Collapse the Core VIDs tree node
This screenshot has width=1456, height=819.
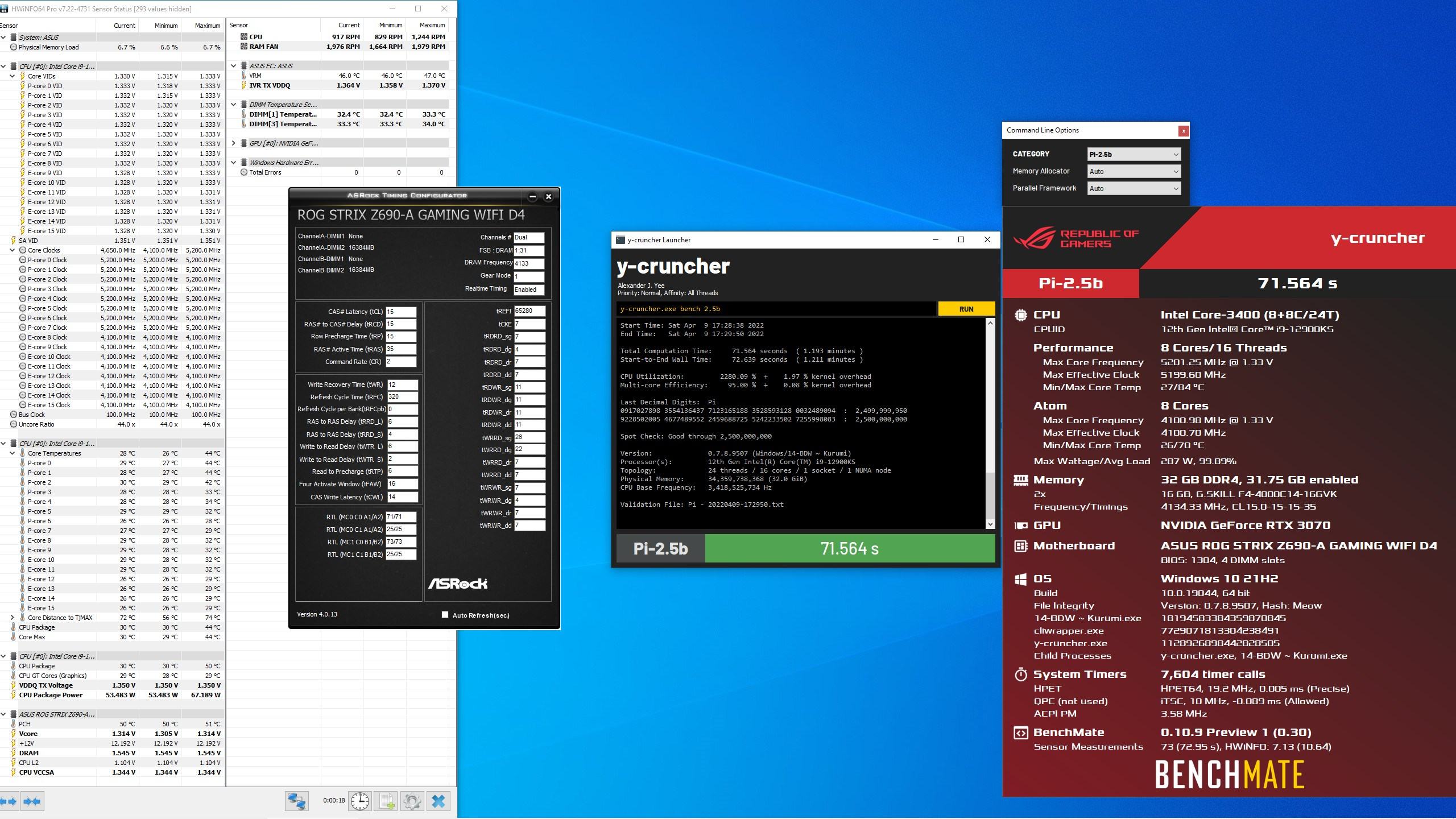13,76
